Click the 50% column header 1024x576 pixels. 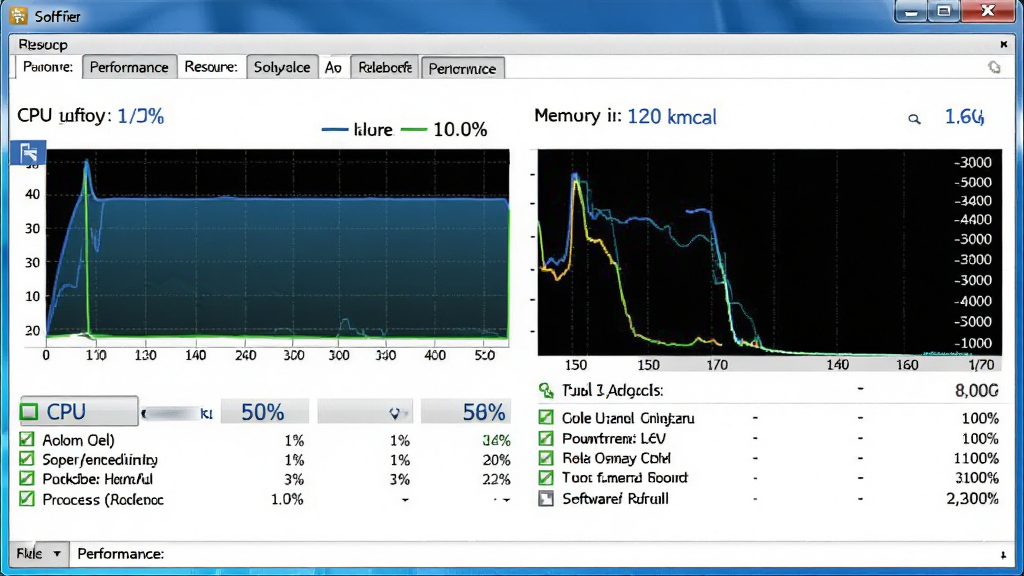(x=264, y=412)
